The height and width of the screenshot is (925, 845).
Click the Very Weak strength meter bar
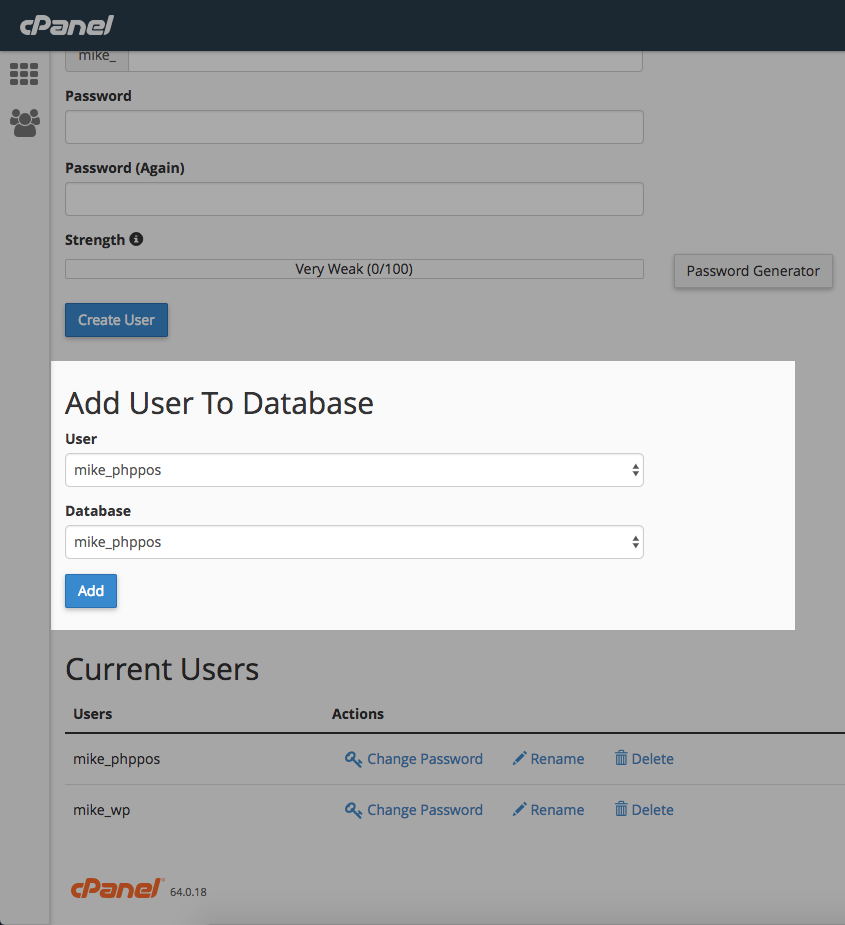pyautogui.click(x=354, y=269)
